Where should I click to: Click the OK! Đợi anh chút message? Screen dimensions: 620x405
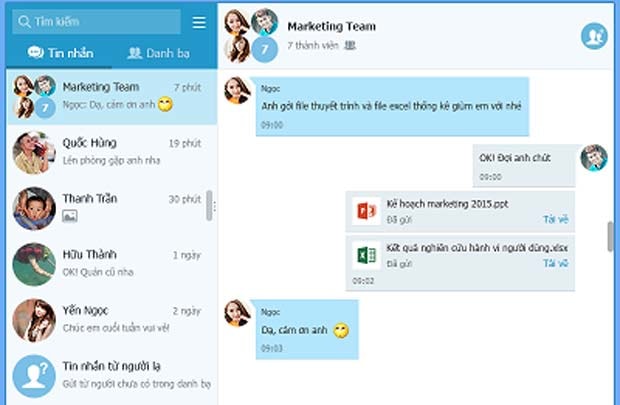pyautogui.click(x=524, y=166)
